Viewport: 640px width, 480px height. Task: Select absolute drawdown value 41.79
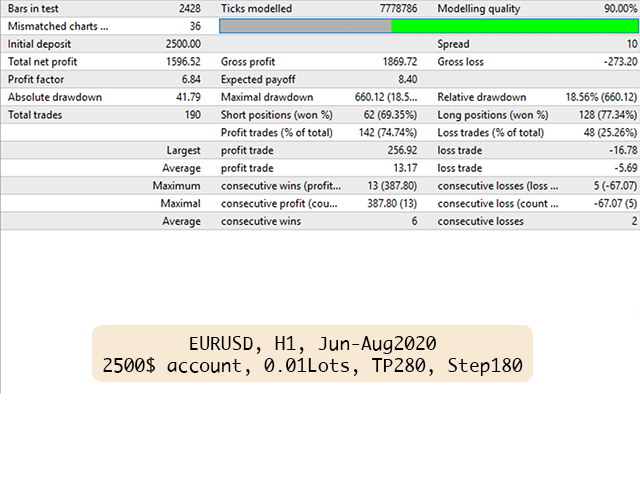(188, 97)
